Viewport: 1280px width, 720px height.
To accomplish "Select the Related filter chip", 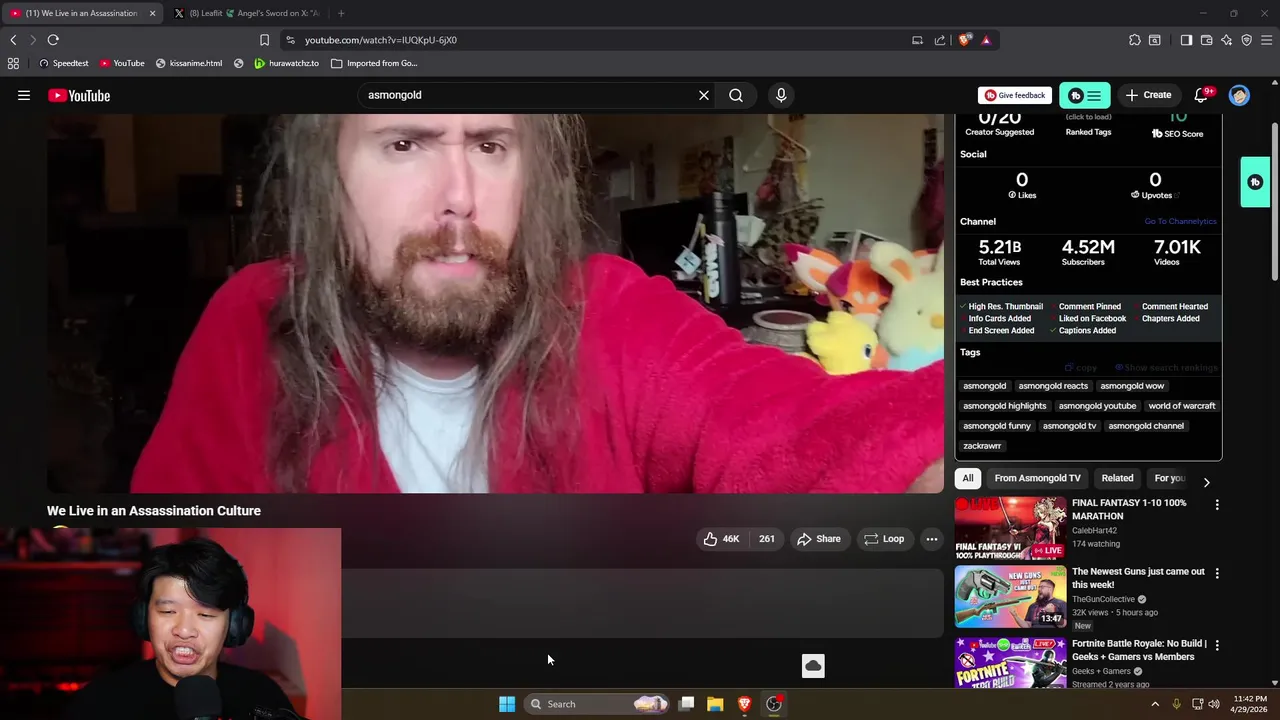I will tap(1117, 478).
